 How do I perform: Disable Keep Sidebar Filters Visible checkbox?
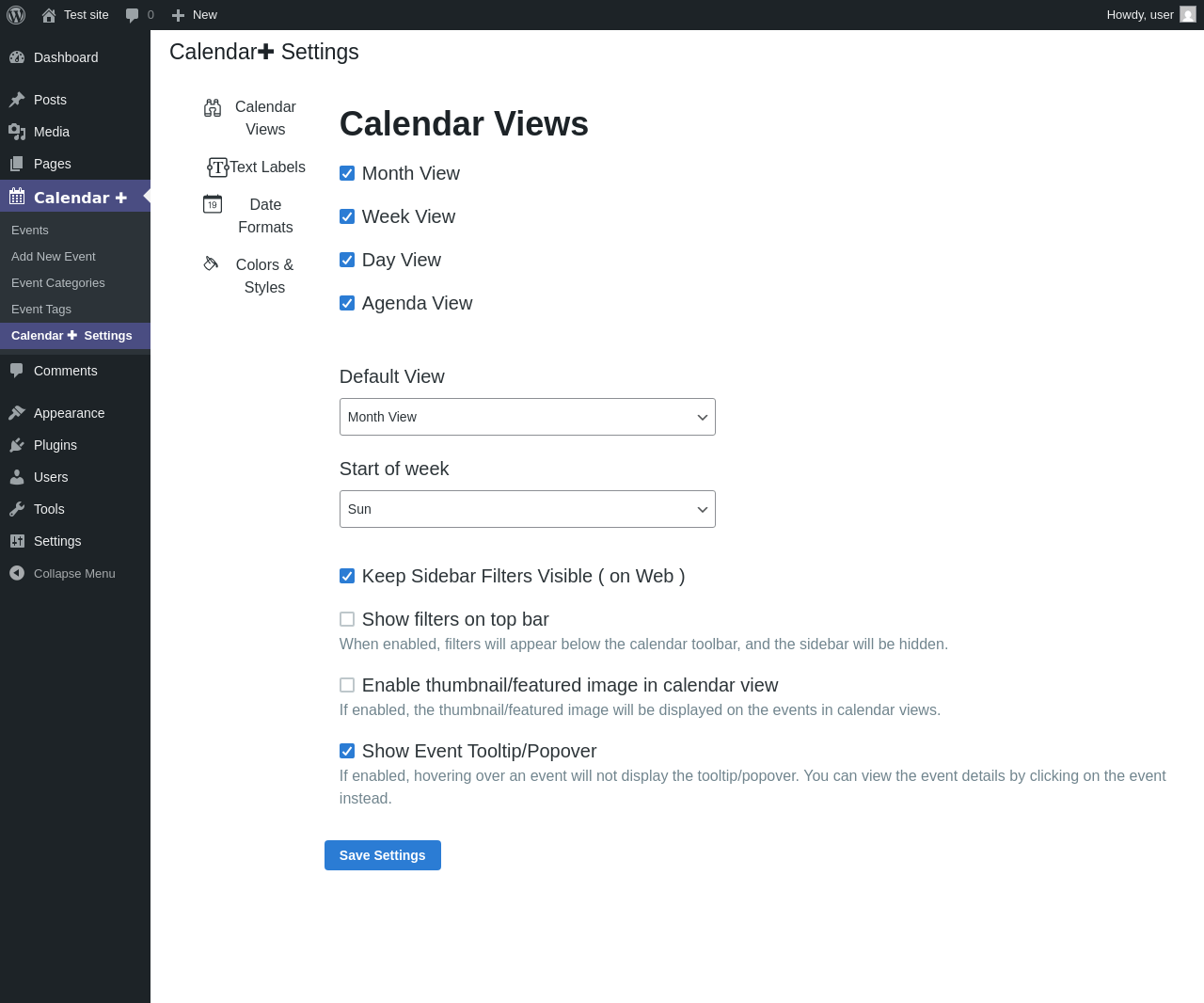coord(347,576)
